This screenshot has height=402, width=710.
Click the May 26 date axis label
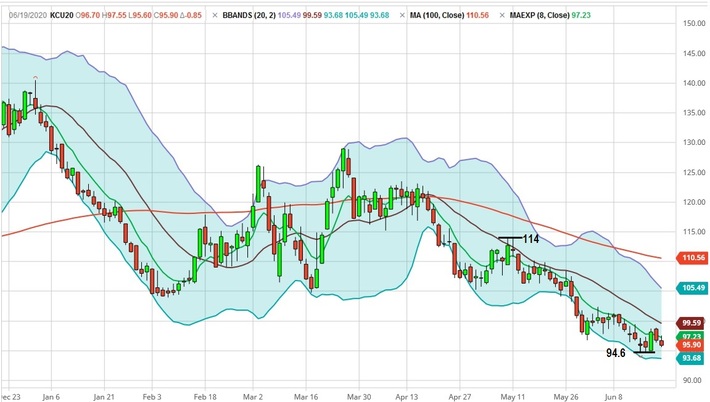click(566, 397)
